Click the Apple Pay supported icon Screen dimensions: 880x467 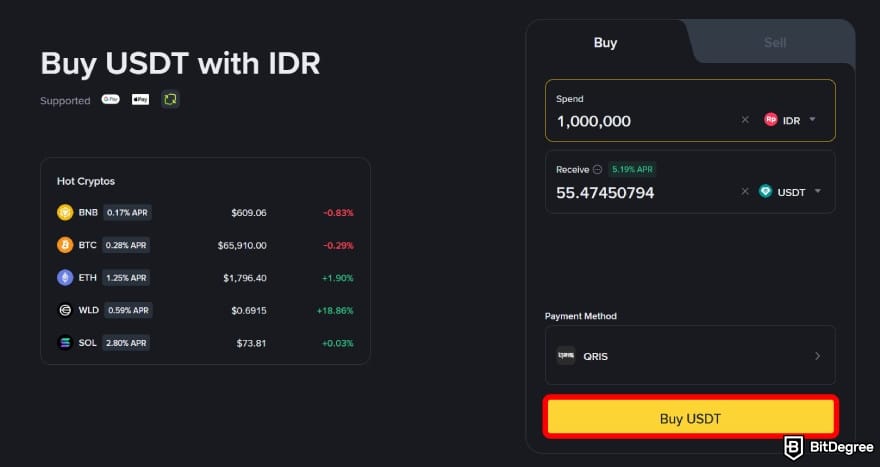140,99
